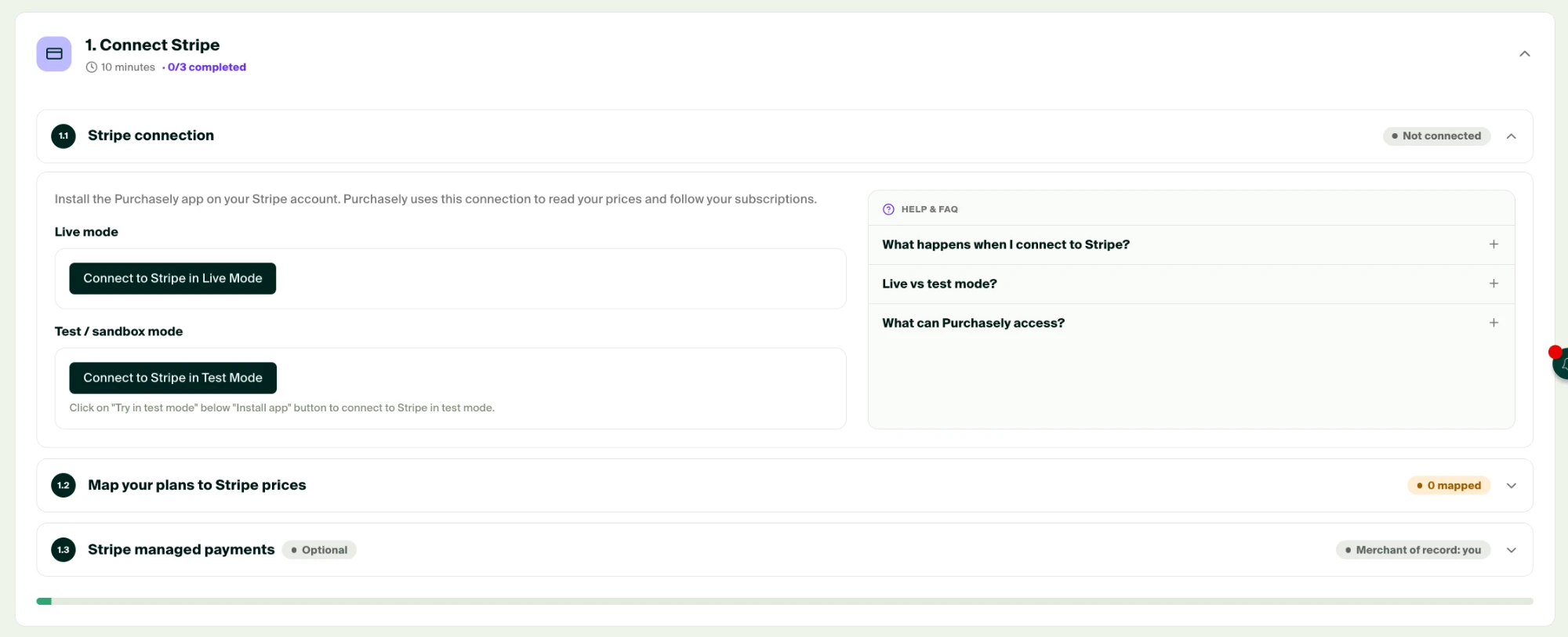Click Connect to Stripe in Test Mode

pyautogui.click(x=172, y=378)
